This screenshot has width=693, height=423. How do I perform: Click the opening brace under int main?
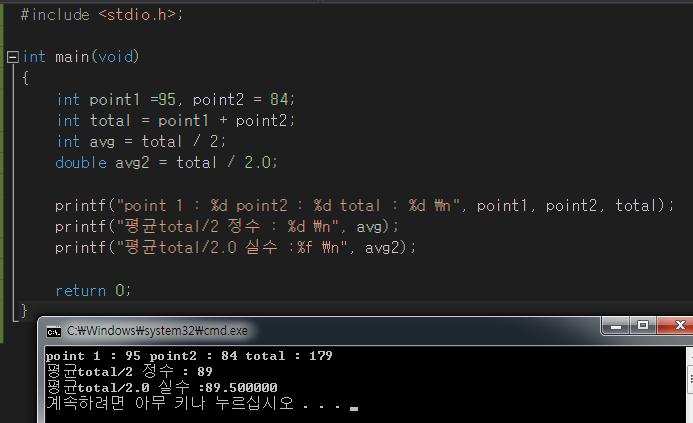[x=25, y=78]
